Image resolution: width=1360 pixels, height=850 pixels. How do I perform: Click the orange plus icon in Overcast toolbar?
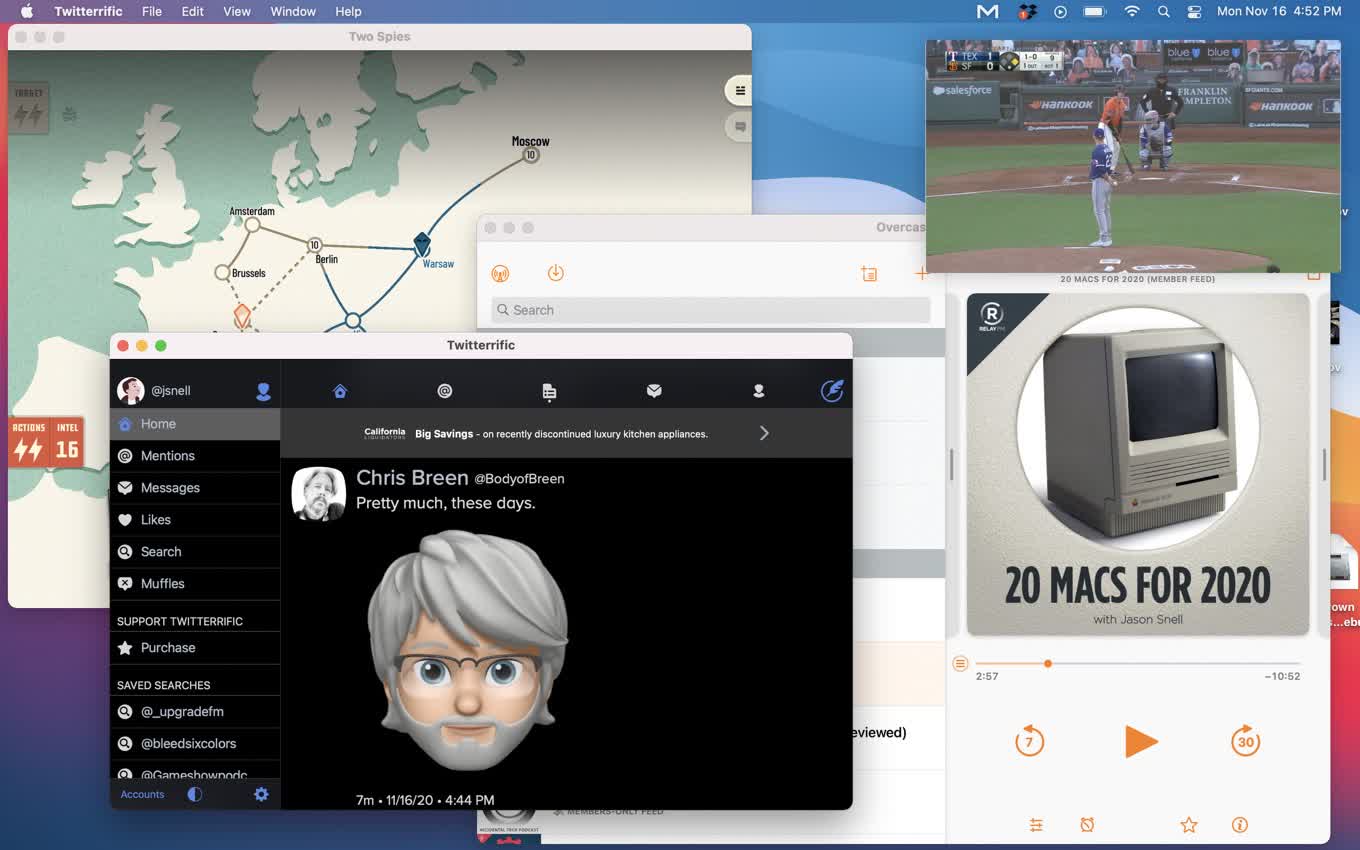921,273
